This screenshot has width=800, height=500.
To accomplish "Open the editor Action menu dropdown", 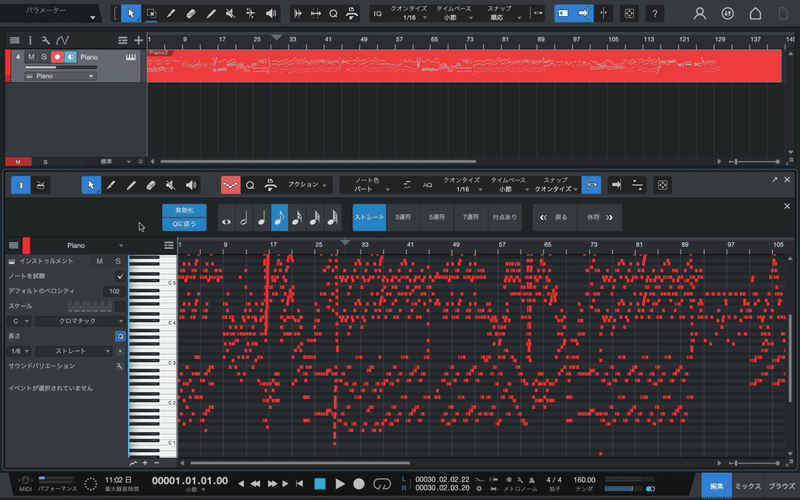I will [307, 185].
